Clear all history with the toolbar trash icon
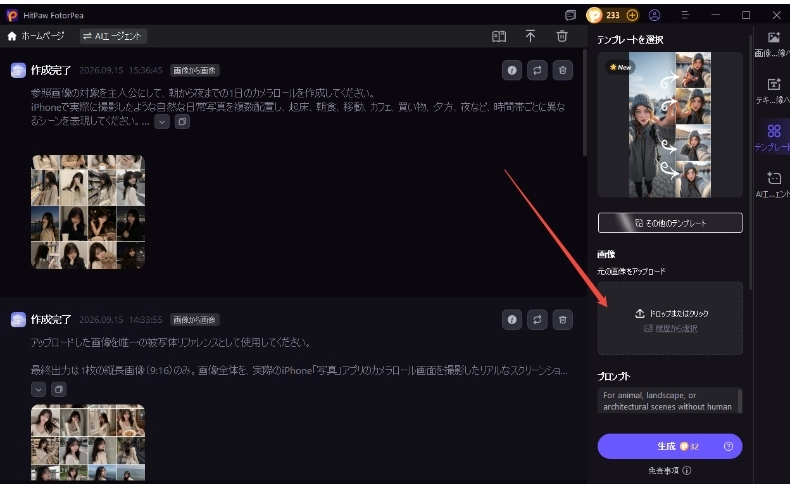 click(x=562, y=36)
